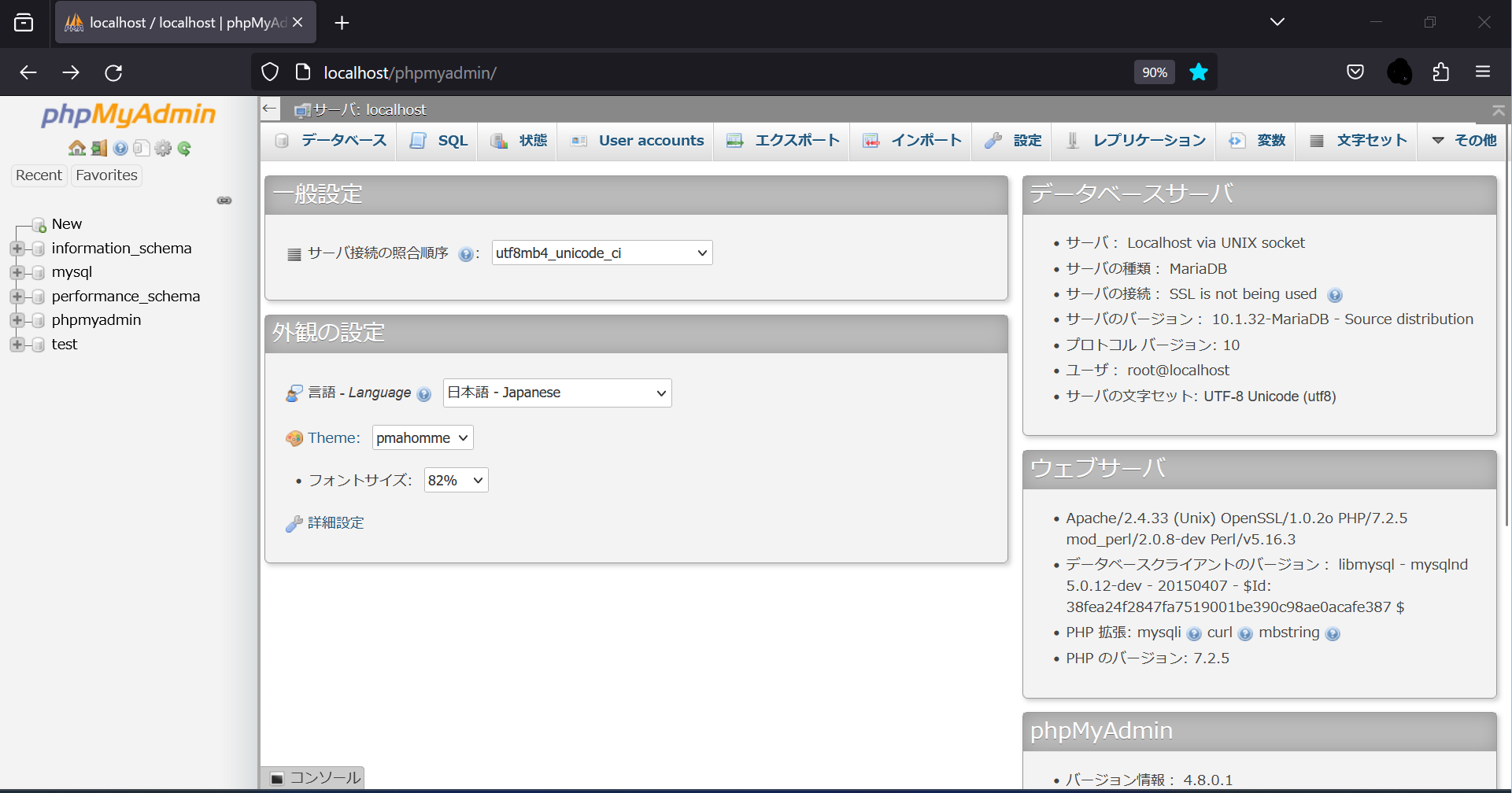This screenshot has height=793, width=1512.
Task: Expand the test database node
Action: pos(17,345)
